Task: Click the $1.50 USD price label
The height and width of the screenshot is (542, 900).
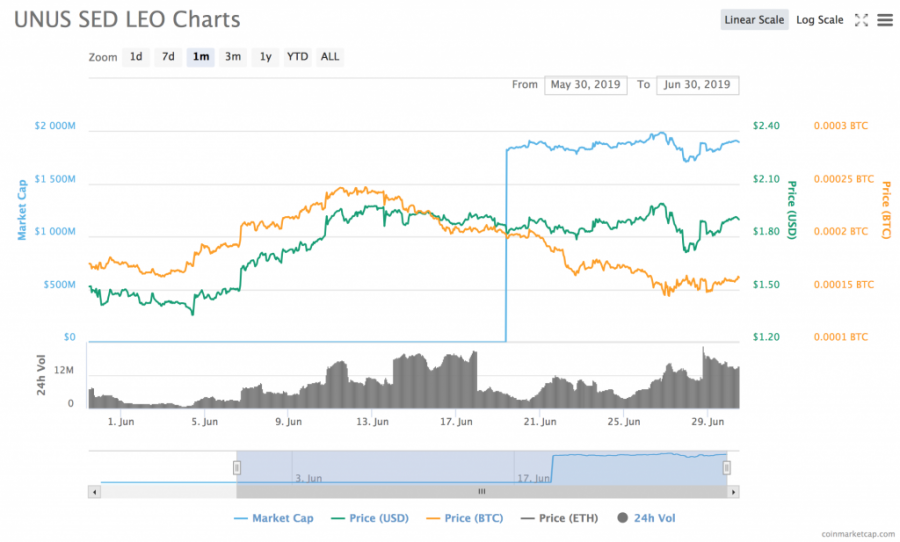Action: click(x=766, y=285)
